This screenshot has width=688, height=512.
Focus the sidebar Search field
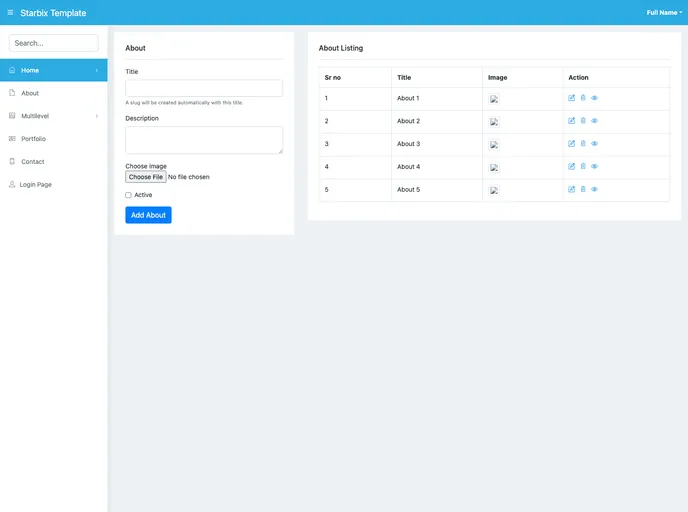54,43
